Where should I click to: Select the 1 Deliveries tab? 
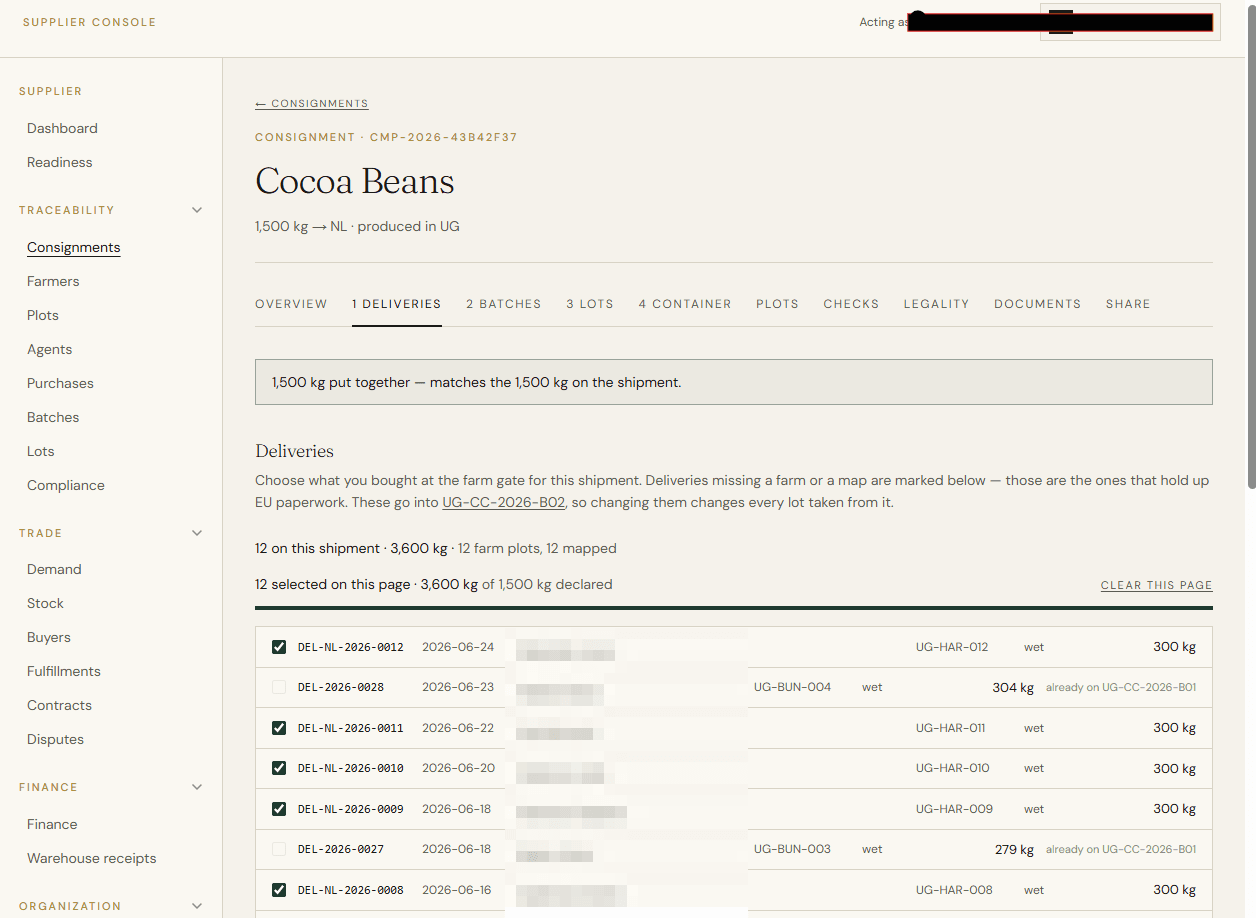coord(396,304)
